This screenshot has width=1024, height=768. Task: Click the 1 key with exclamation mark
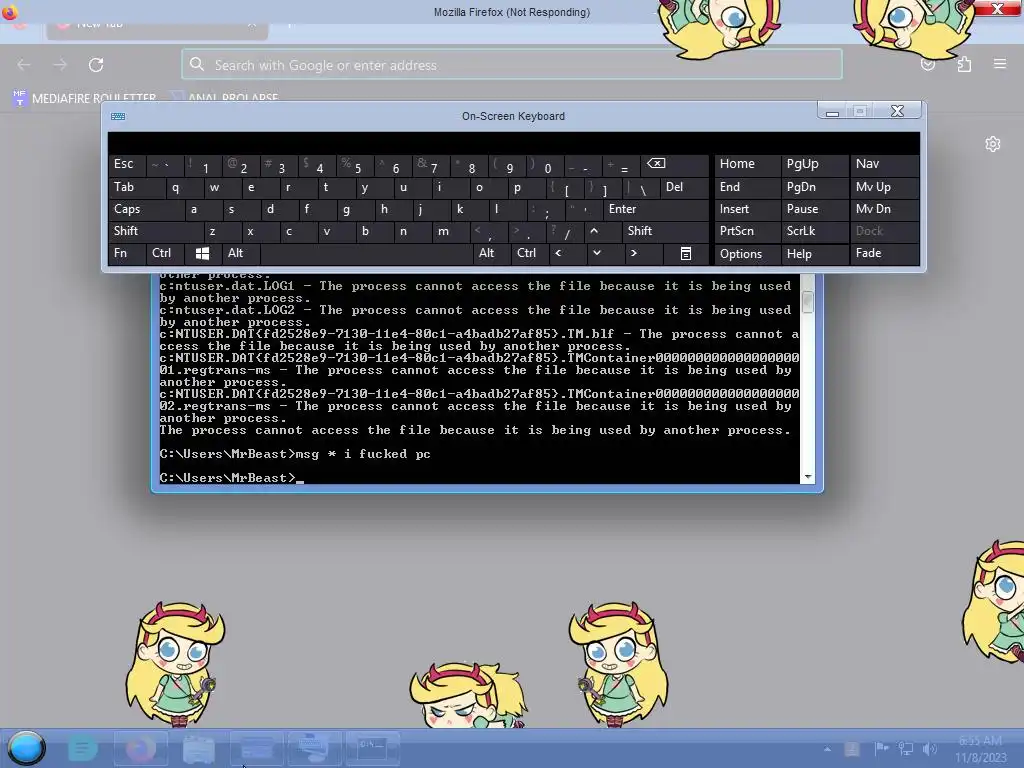click(x=202, y=165)
